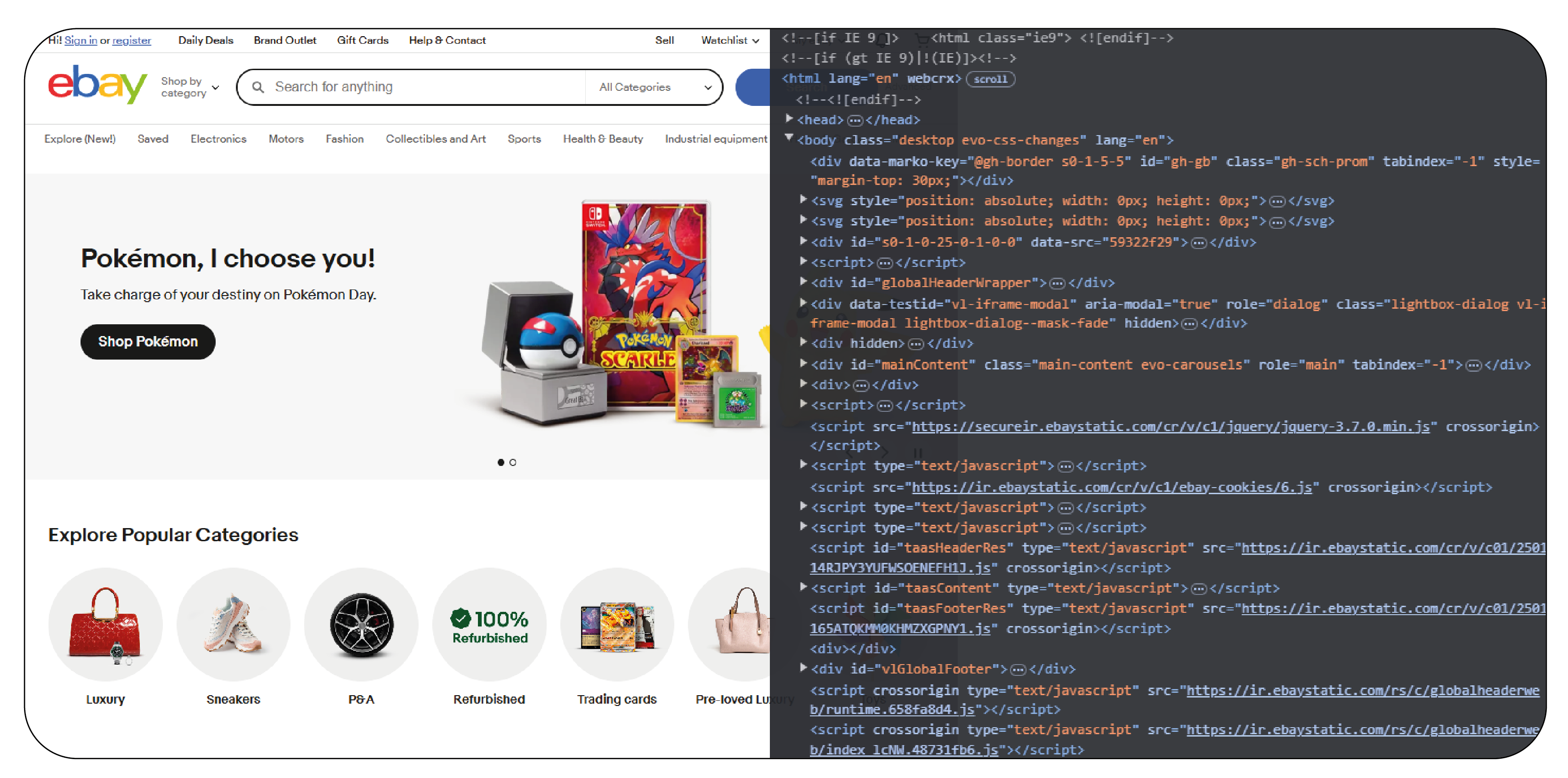
Task: Expand the first svg node
Action: pyautogui.click(x=803, y=200)
